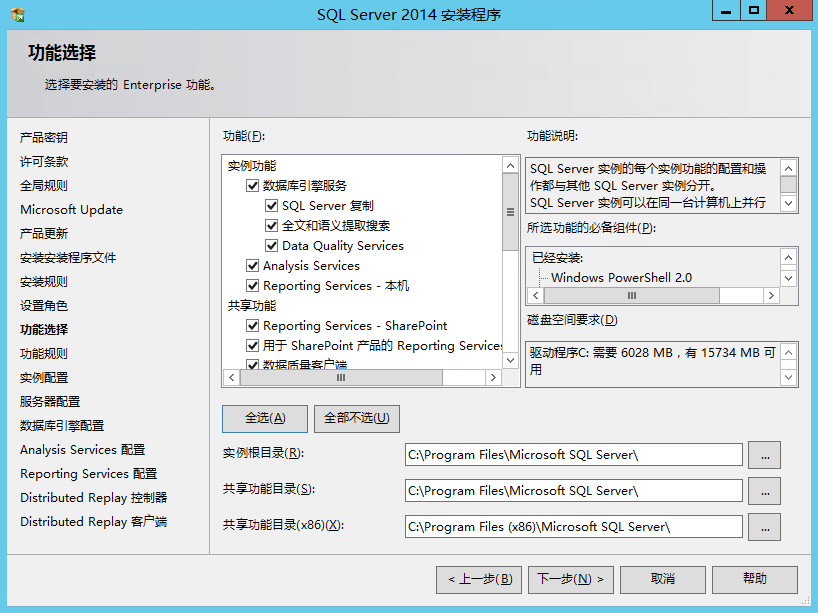818x613 pixels.
Task: Select 功能规则 step in sidebar
Action: pos(44,353)
